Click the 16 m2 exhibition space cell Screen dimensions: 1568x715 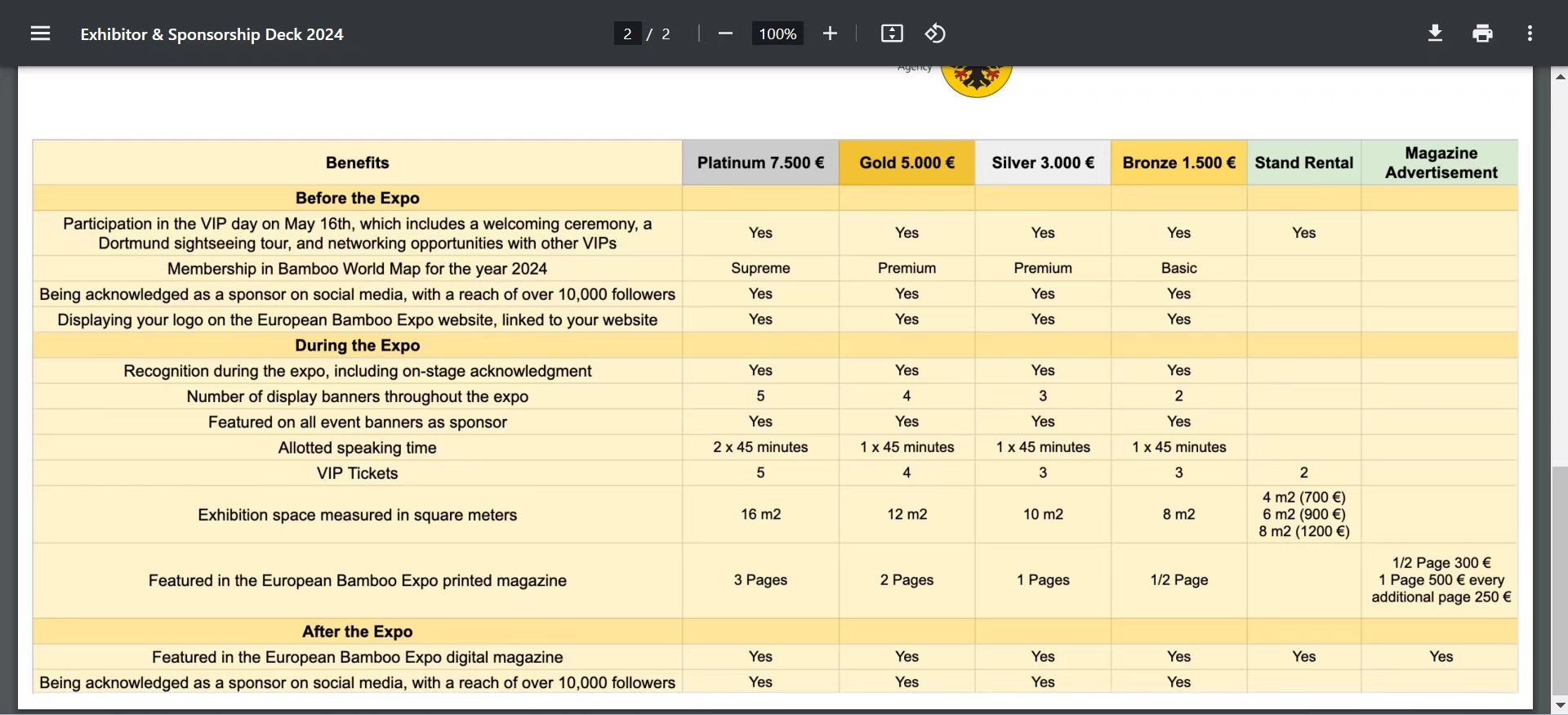click(x=760, y=514)
